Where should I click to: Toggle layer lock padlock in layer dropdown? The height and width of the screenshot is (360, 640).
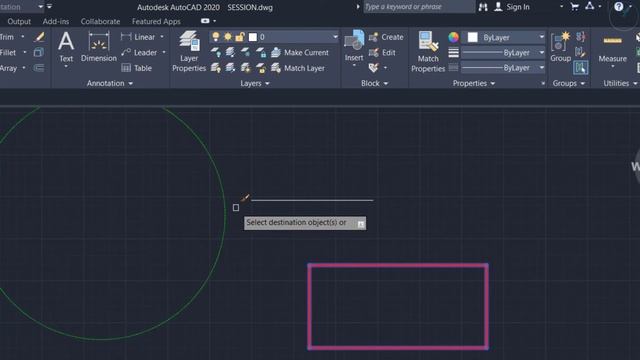[x=240, y=37]
